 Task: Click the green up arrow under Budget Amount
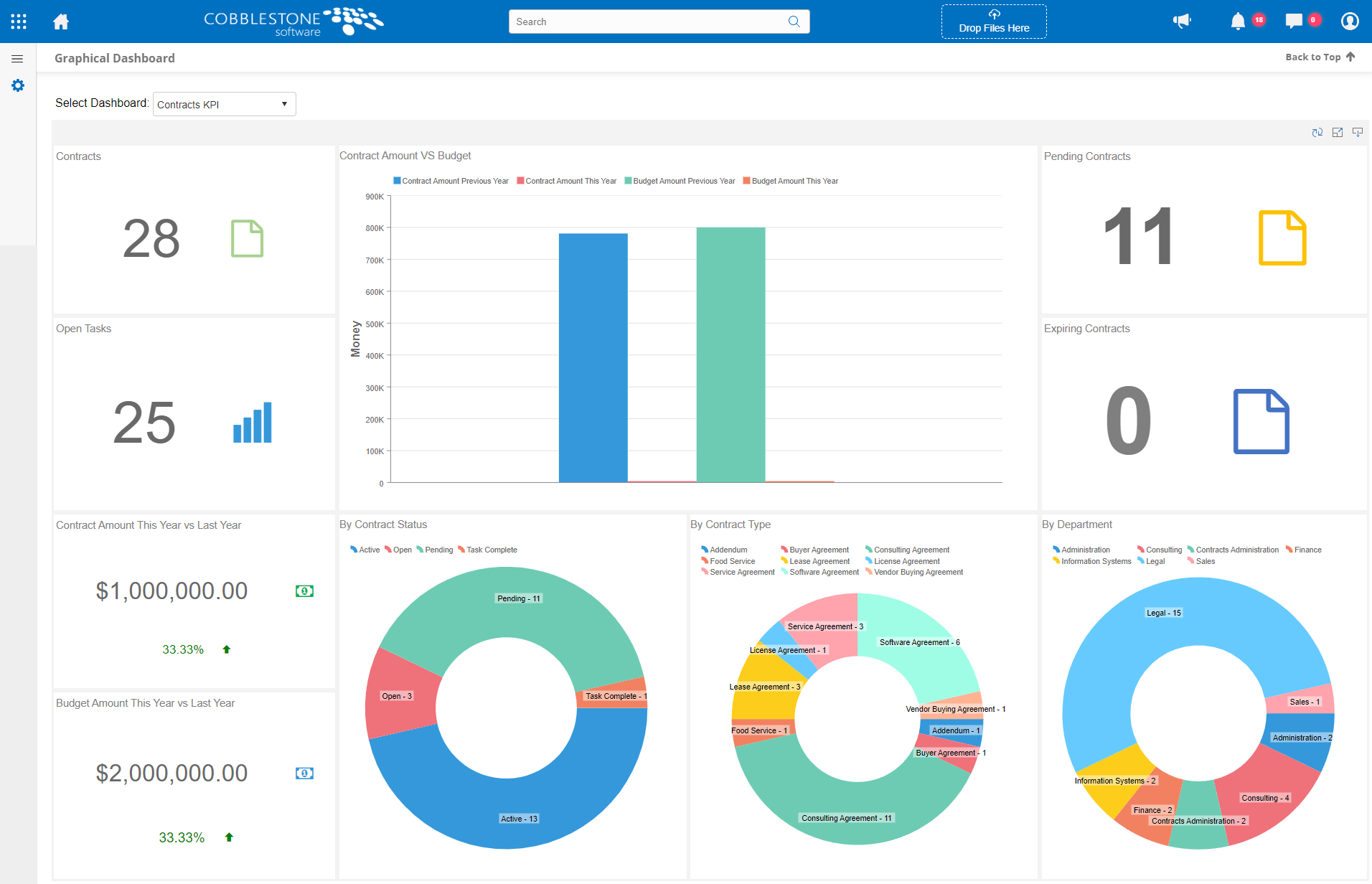point(230,837)
